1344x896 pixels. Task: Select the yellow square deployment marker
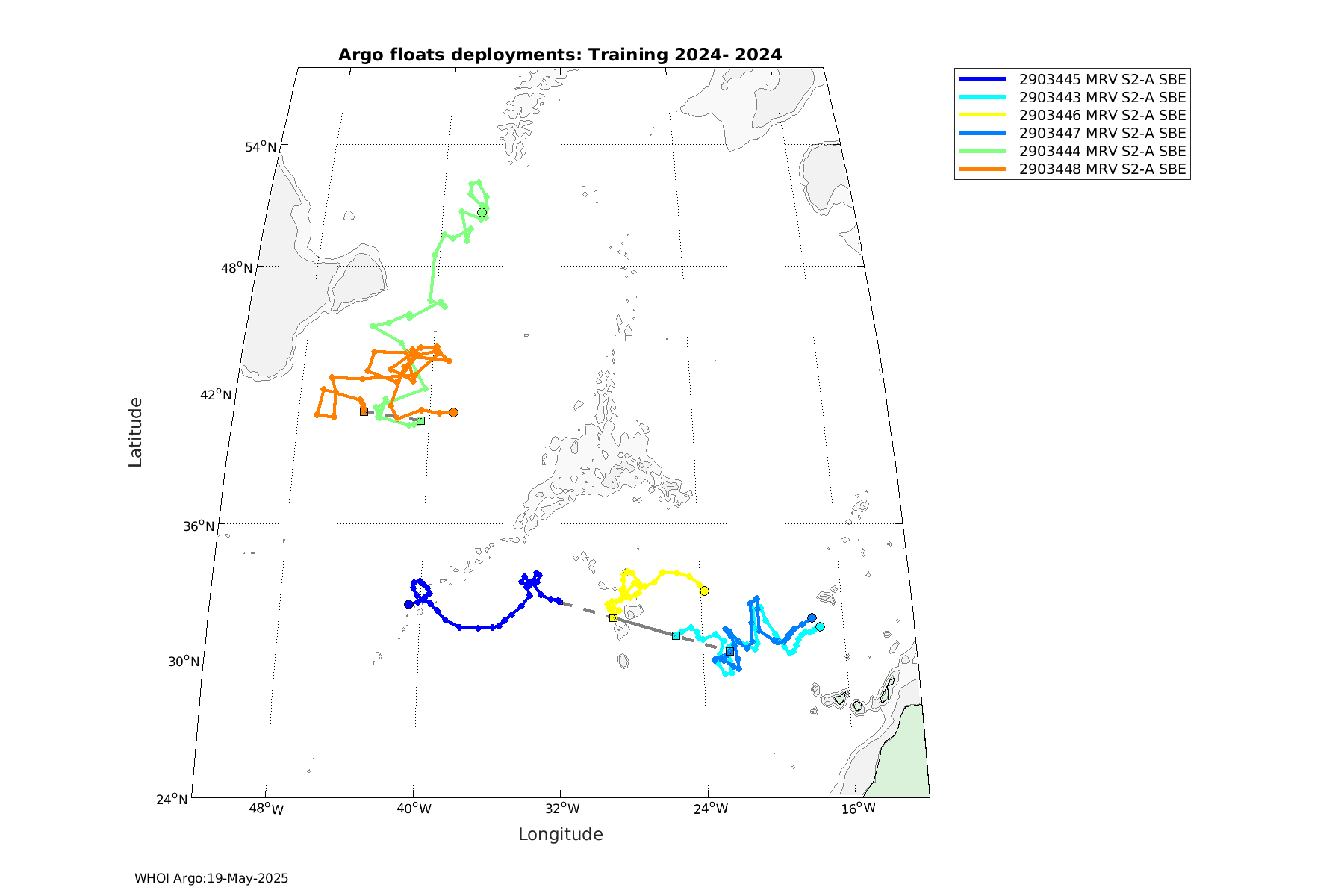(613, 617)
